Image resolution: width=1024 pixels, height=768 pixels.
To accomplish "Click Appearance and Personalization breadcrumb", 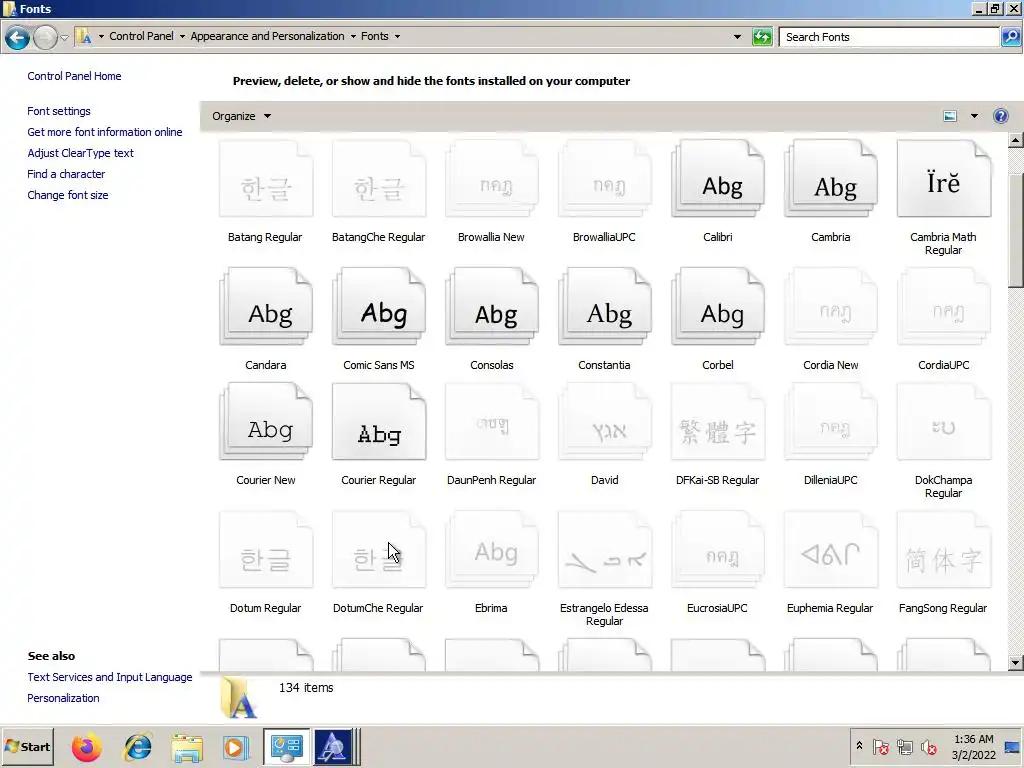I will point(267,36).
